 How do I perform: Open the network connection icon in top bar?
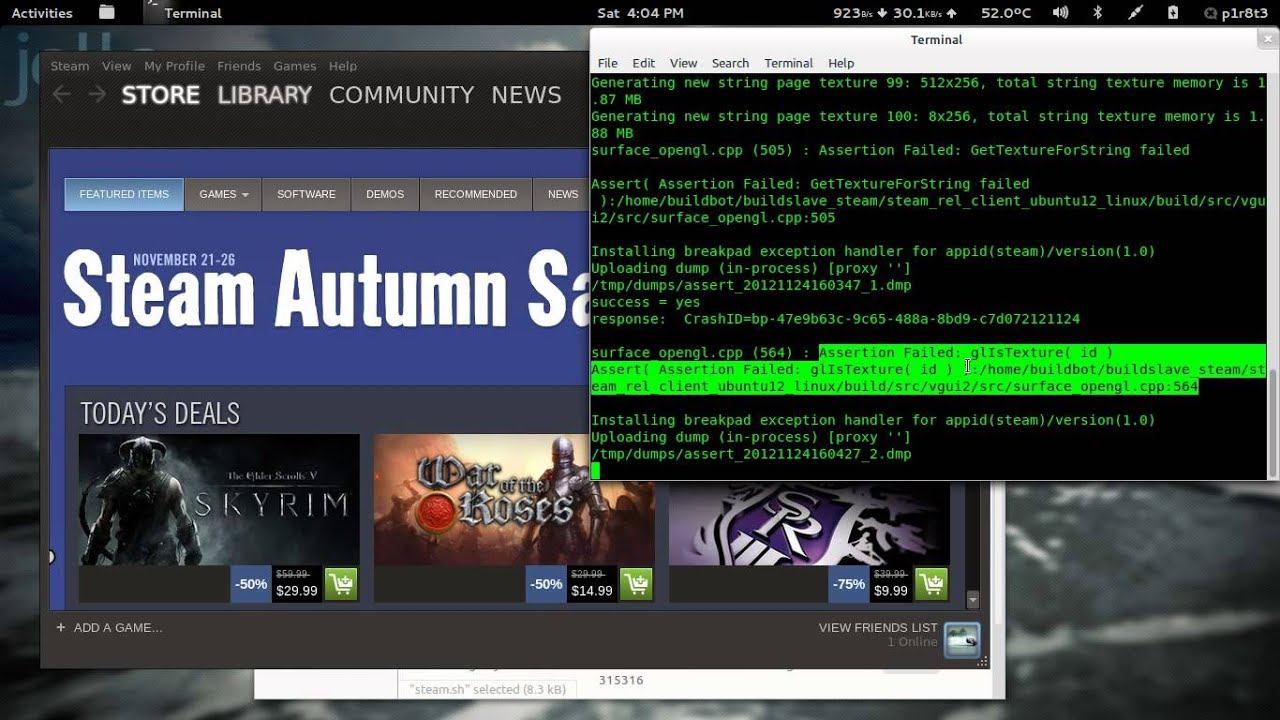(1135, 13)
